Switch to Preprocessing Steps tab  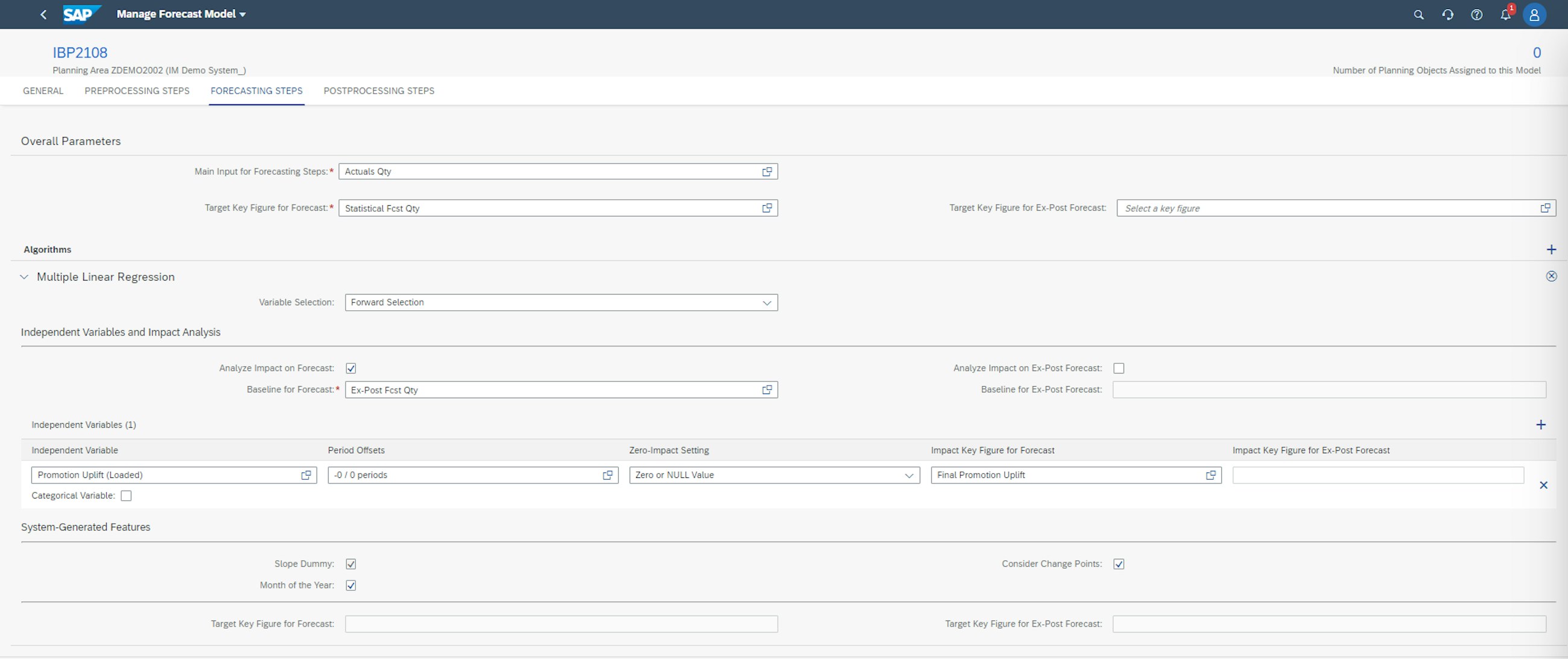[x=137, y=91]
